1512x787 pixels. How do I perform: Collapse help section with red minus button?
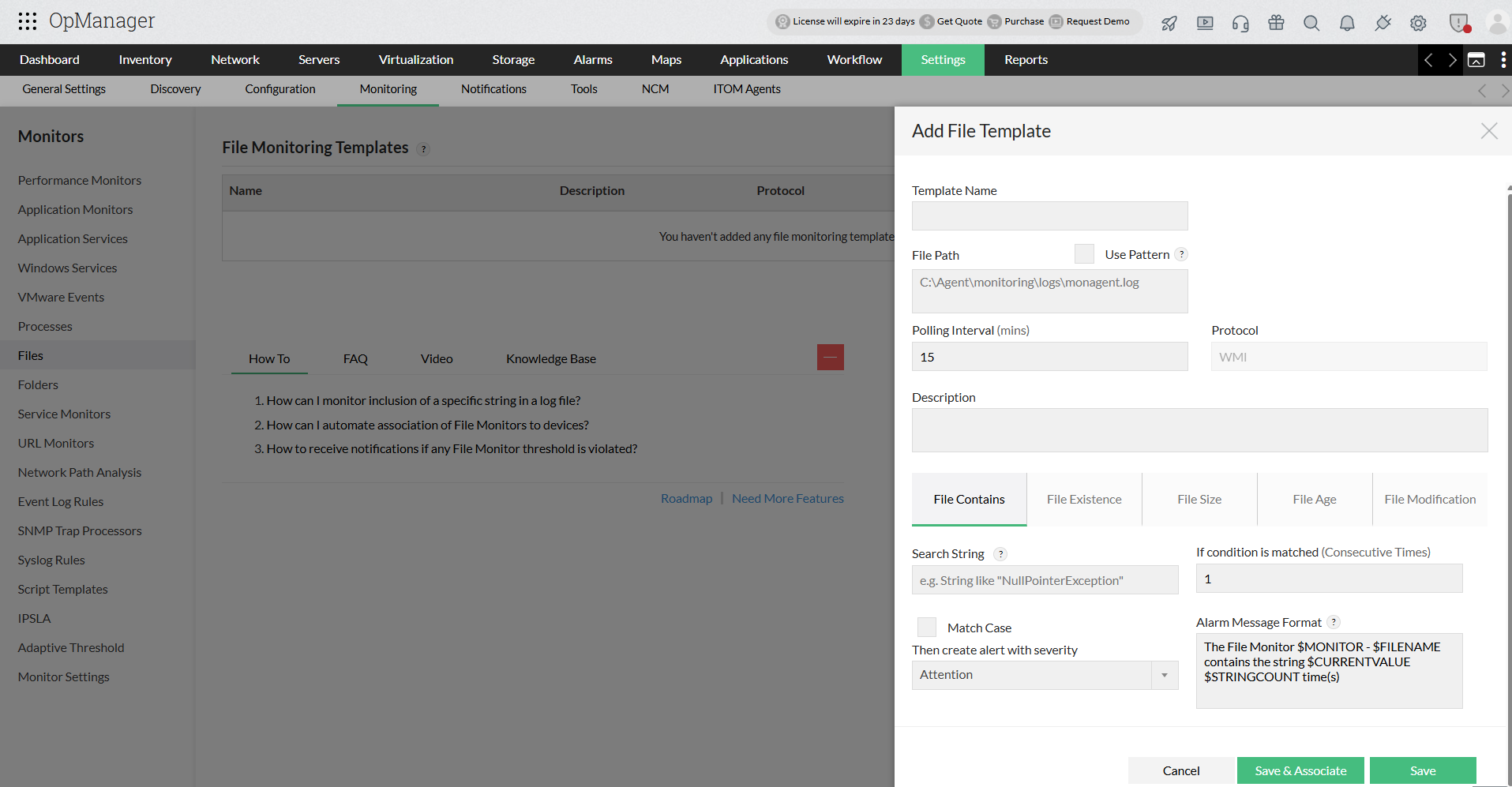[x=831, y=357]
